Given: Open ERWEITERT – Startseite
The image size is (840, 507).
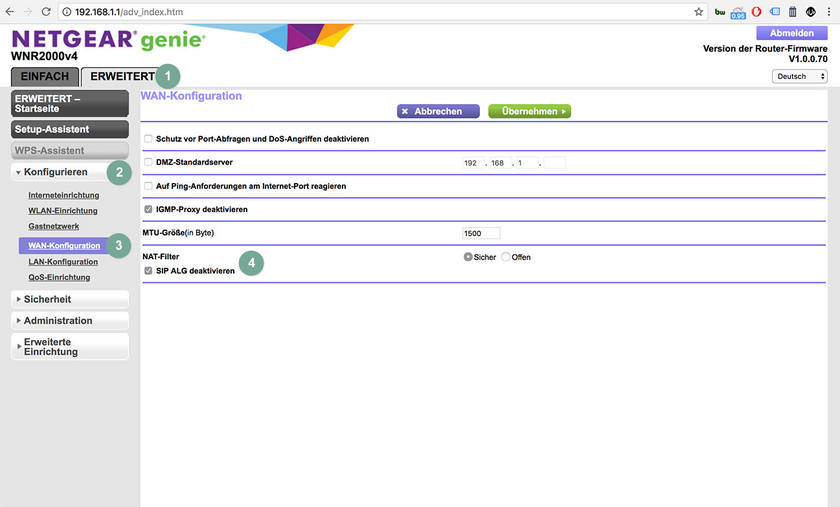Looking at the screenshot, I should click(x=70, y=103).
